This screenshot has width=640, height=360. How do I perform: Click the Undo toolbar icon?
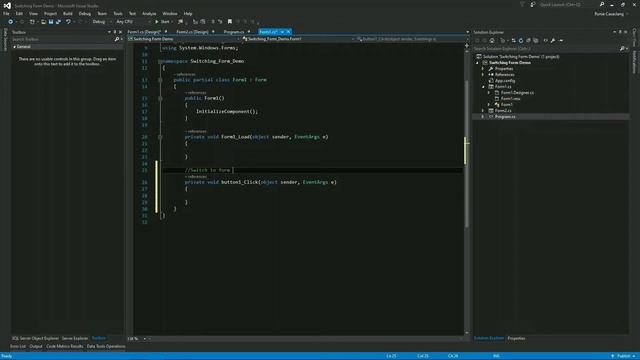[x=68, y=22]
